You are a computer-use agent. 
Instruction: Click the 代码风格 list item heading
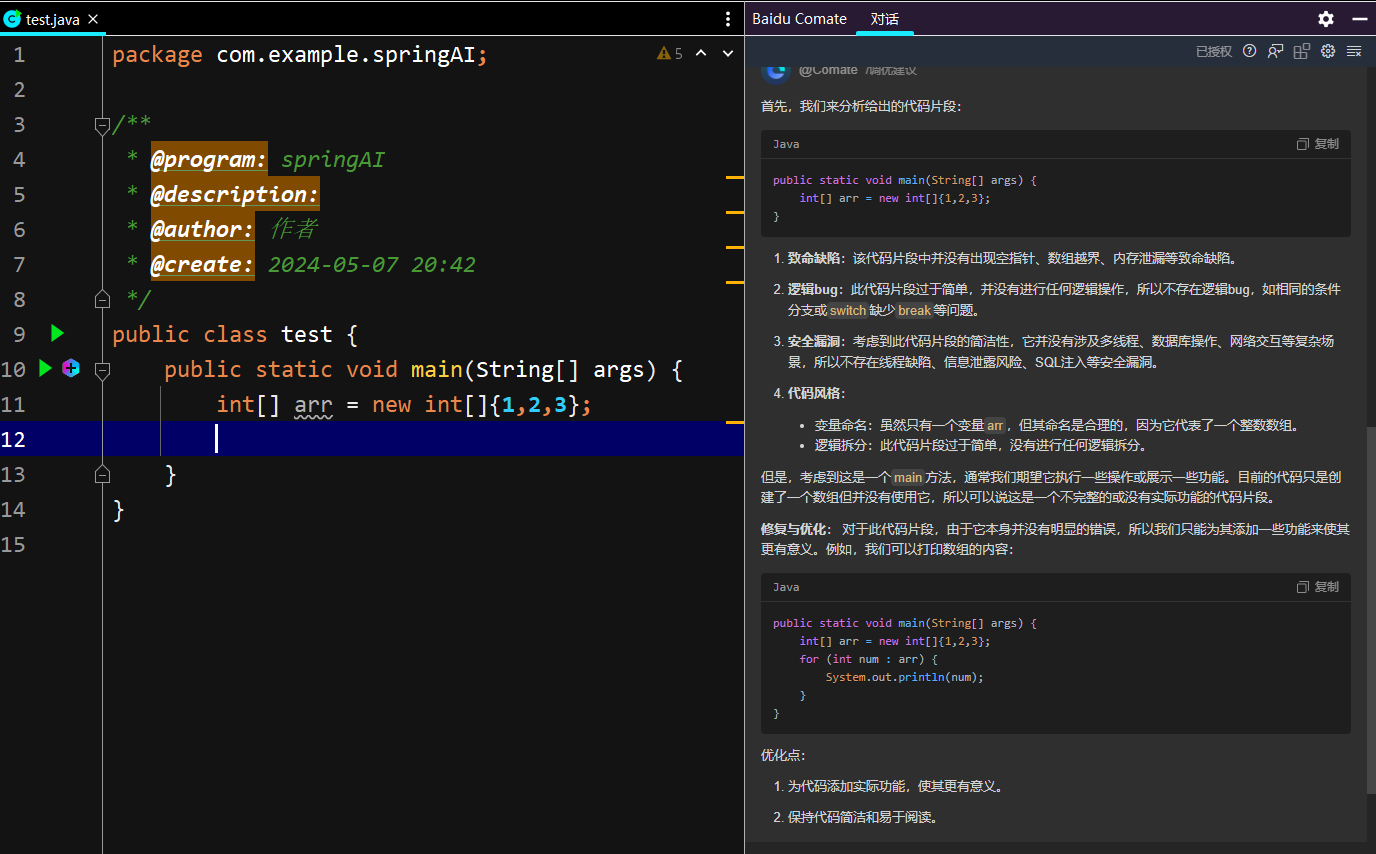pos(816,393)
